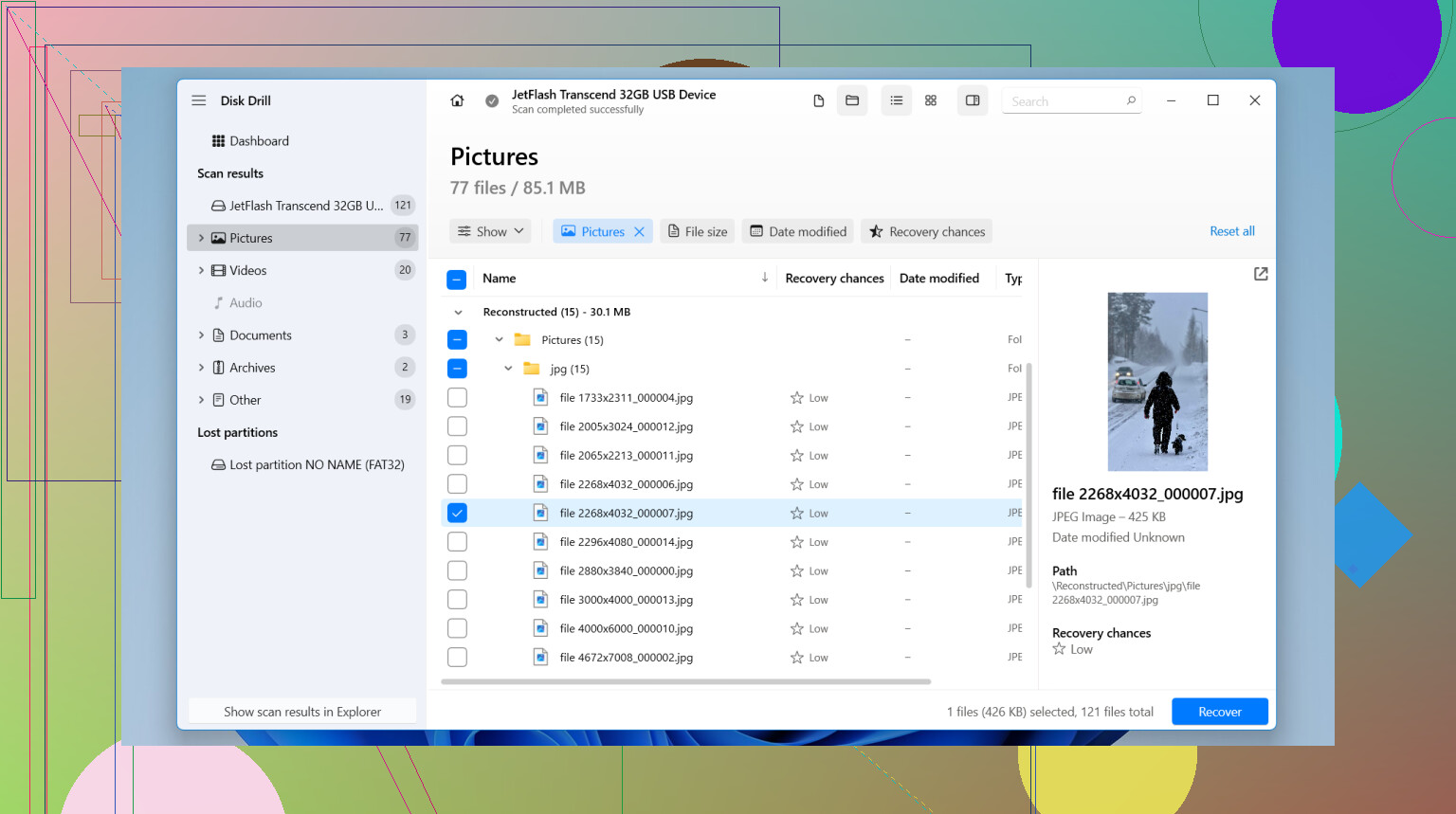
Task: Expand the Videos sidebar chevron
Action: [201, 270]
